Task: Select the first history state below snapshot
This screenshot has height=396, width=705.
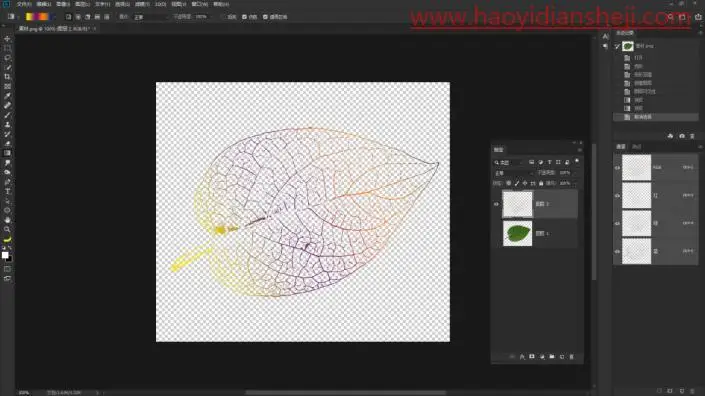Action: [x=656, y=58]
